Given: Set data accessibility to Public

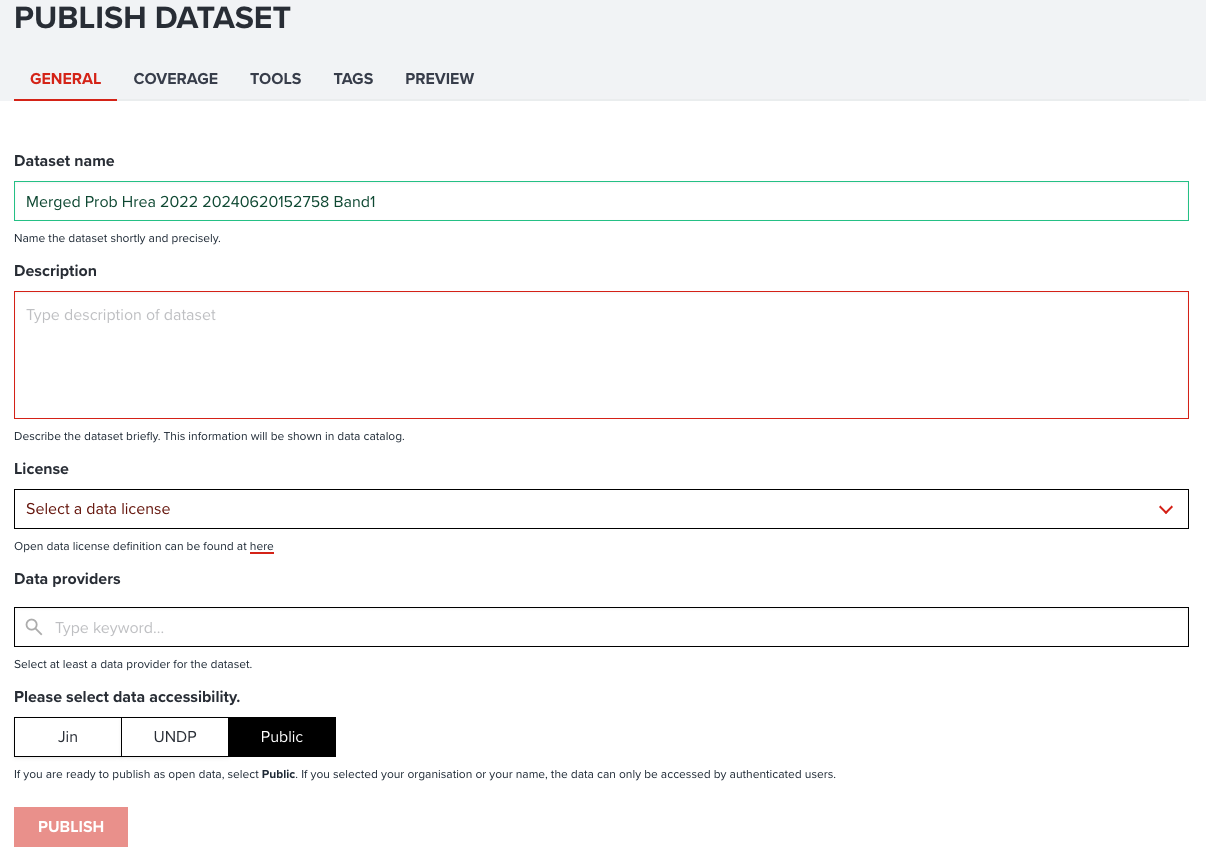Looking at the screenshot, I should [x=282, y=736].
